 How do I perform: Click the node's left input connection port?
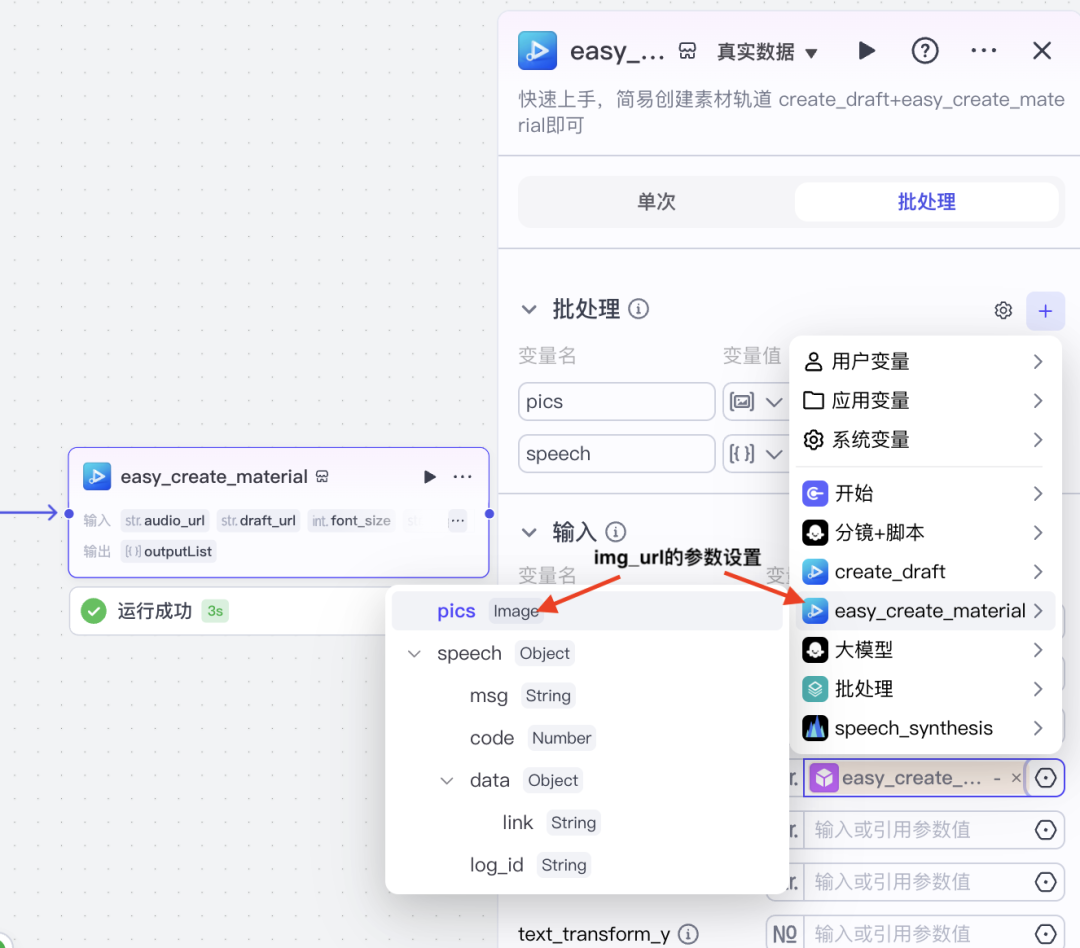point(69,513)
